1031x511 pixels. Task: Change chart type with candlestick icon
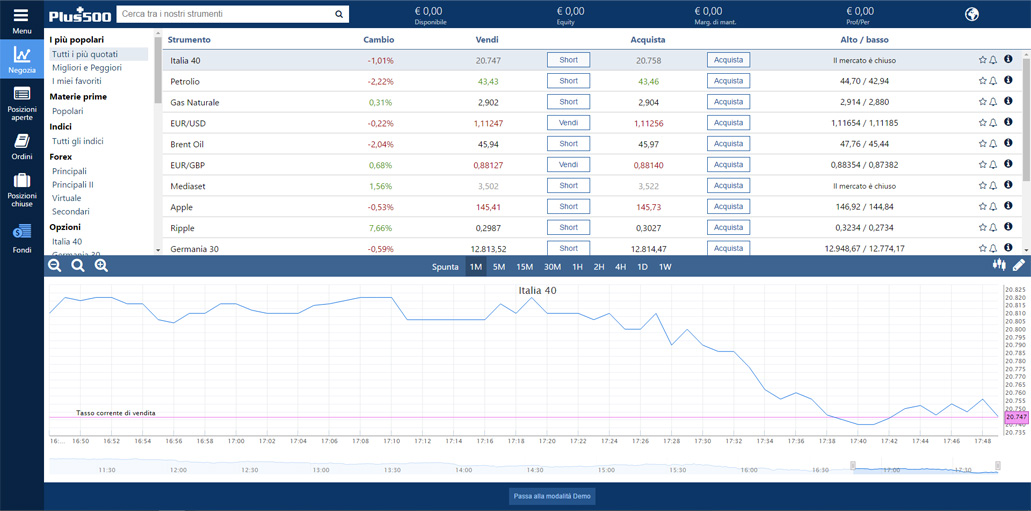[x=999, y=265]
